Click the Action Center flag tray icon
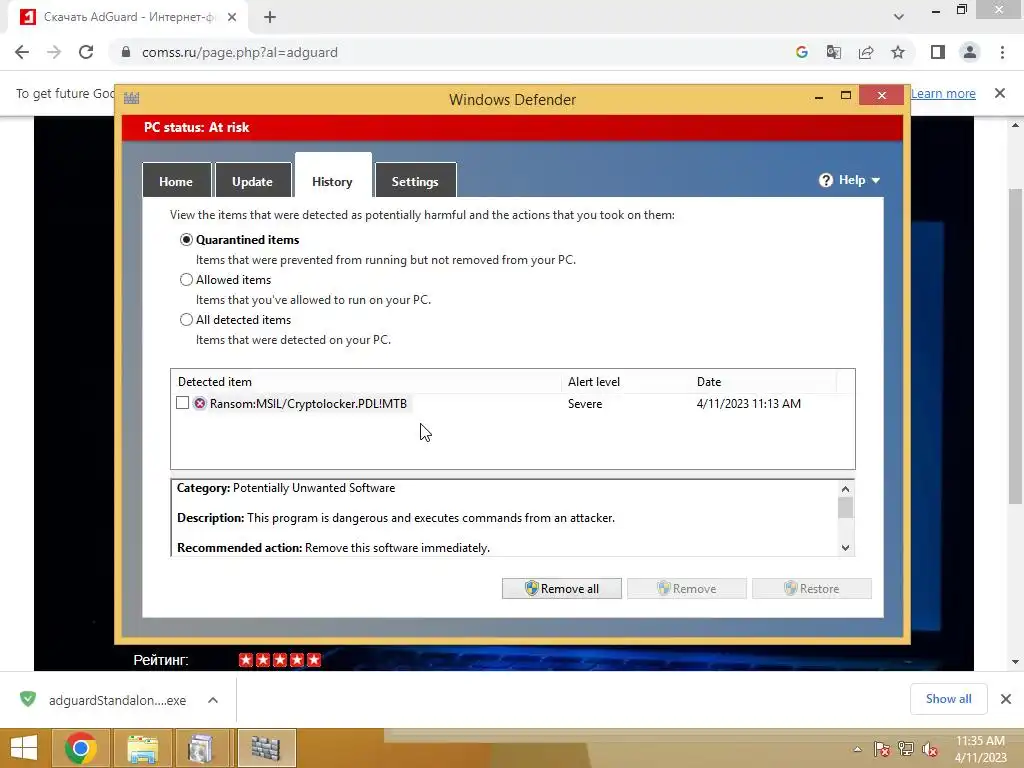Screen dimensions: 1024x768 pos(882,749)
